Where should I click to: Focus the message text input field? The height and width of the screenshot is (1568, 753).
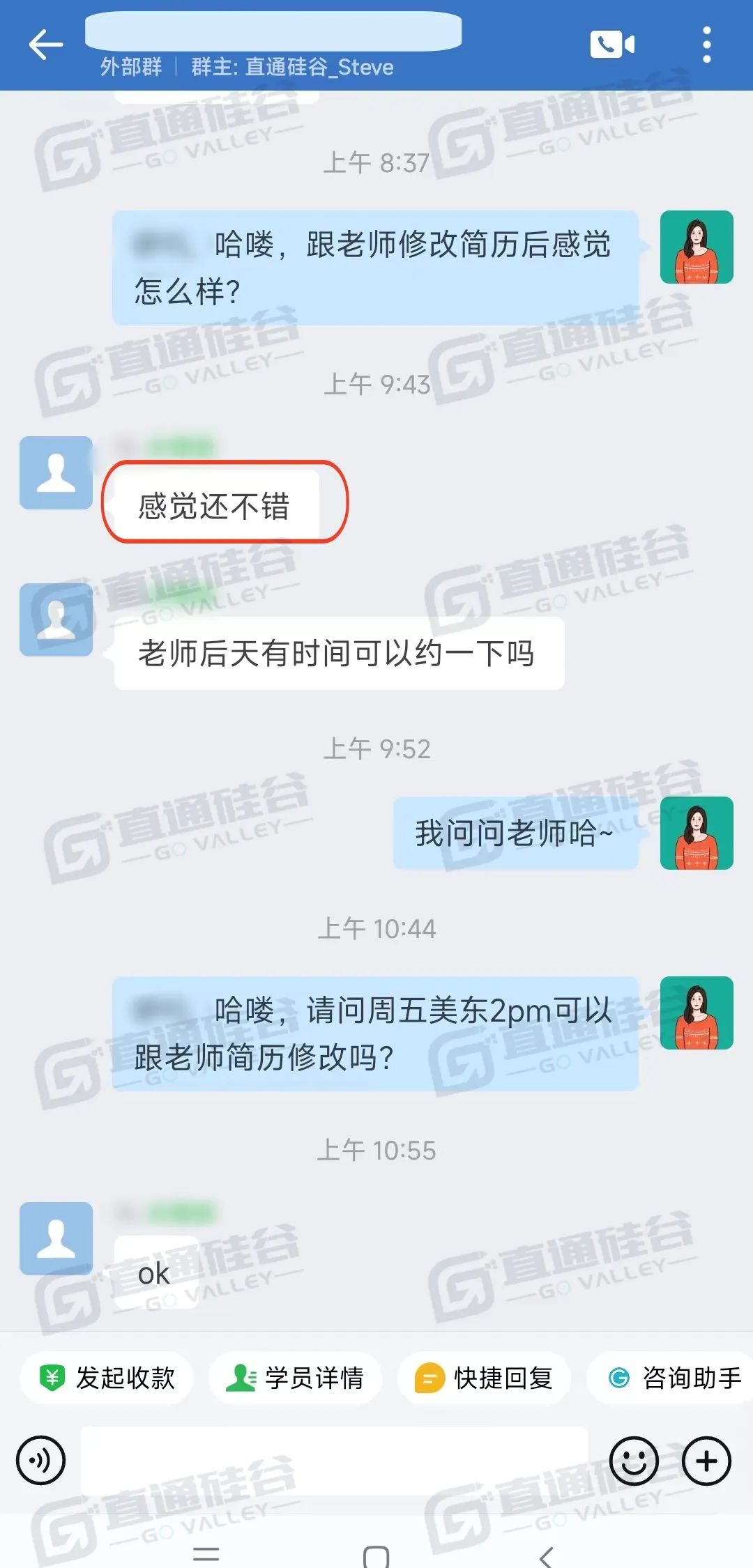[335, 1460]
